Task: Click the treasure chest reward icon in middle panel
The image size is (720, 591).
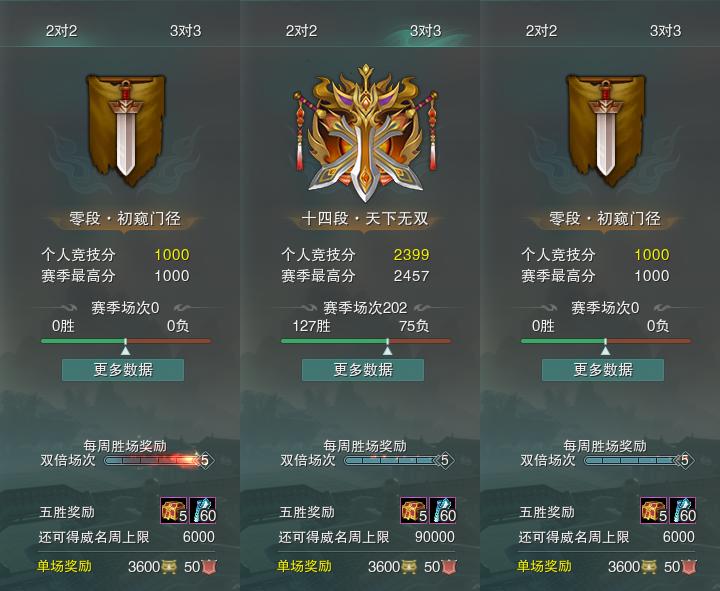Action: pyautogui.click(x=414, y=511)
